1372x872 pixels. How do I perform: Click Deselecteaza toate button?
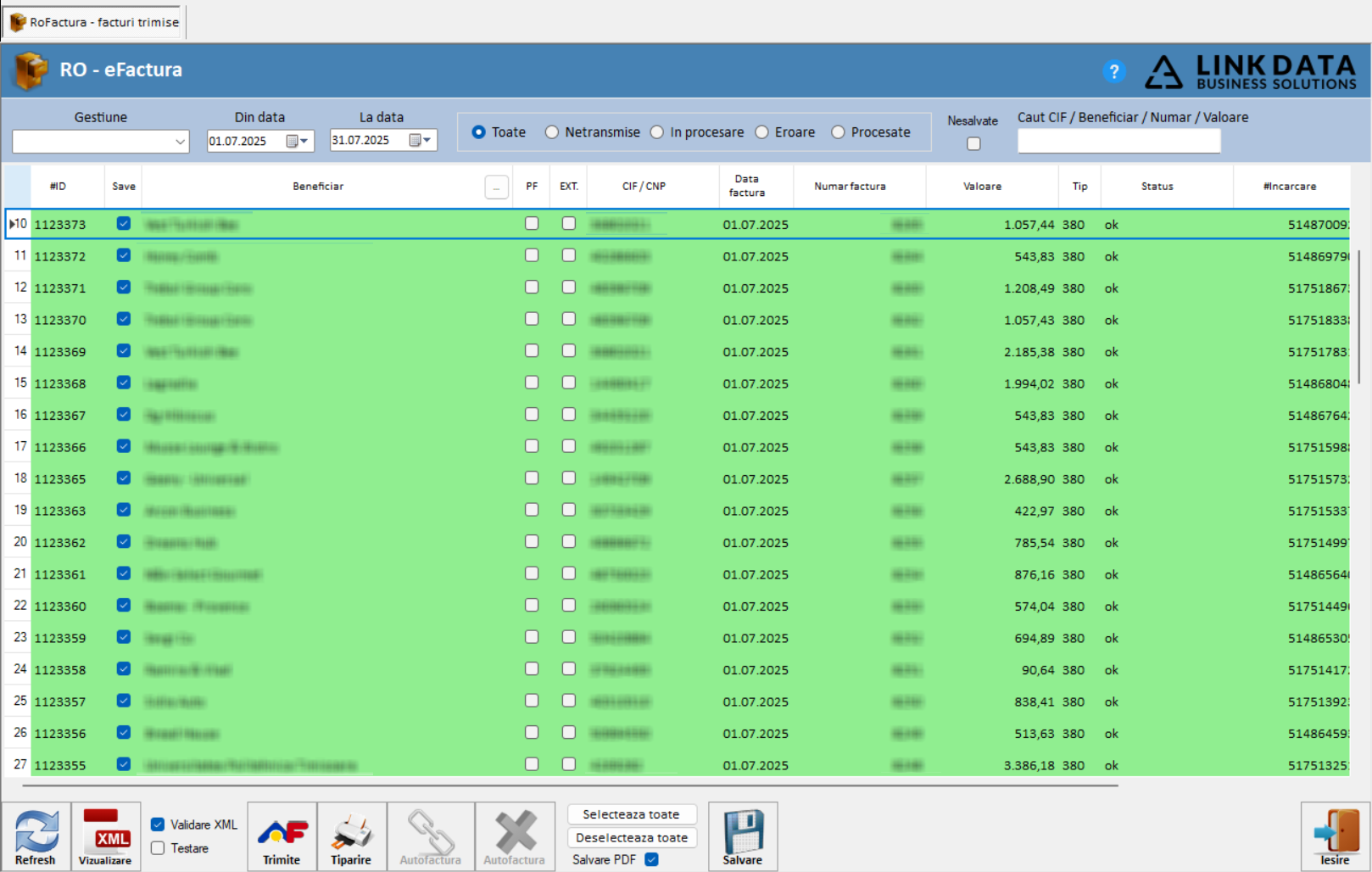(x=632, y=837)
